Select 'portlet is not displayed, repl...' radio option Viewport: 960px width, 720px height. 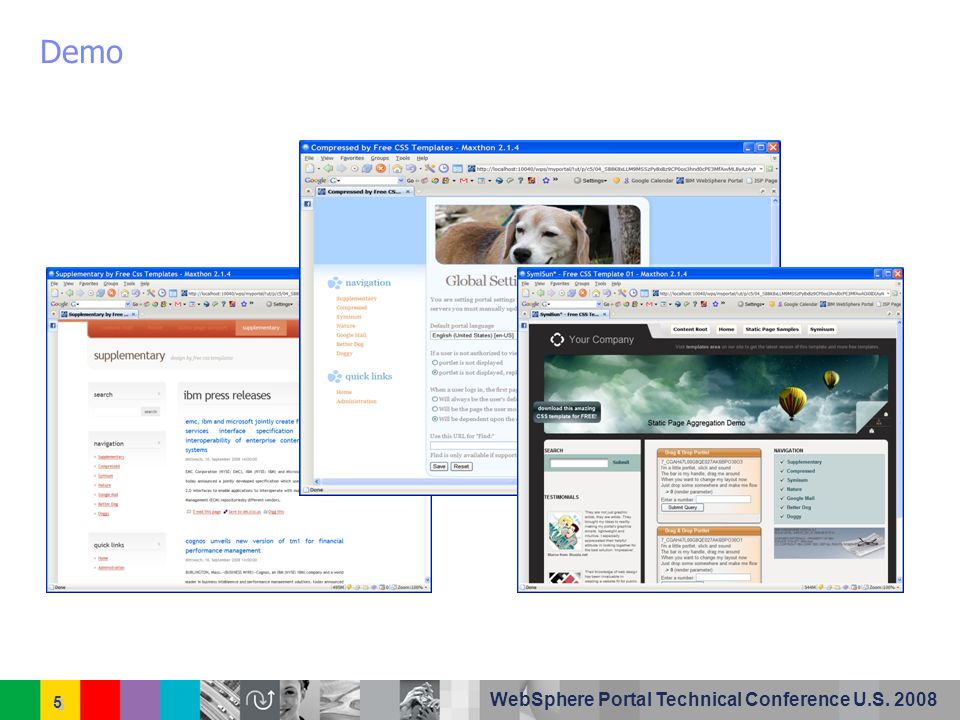435,372
